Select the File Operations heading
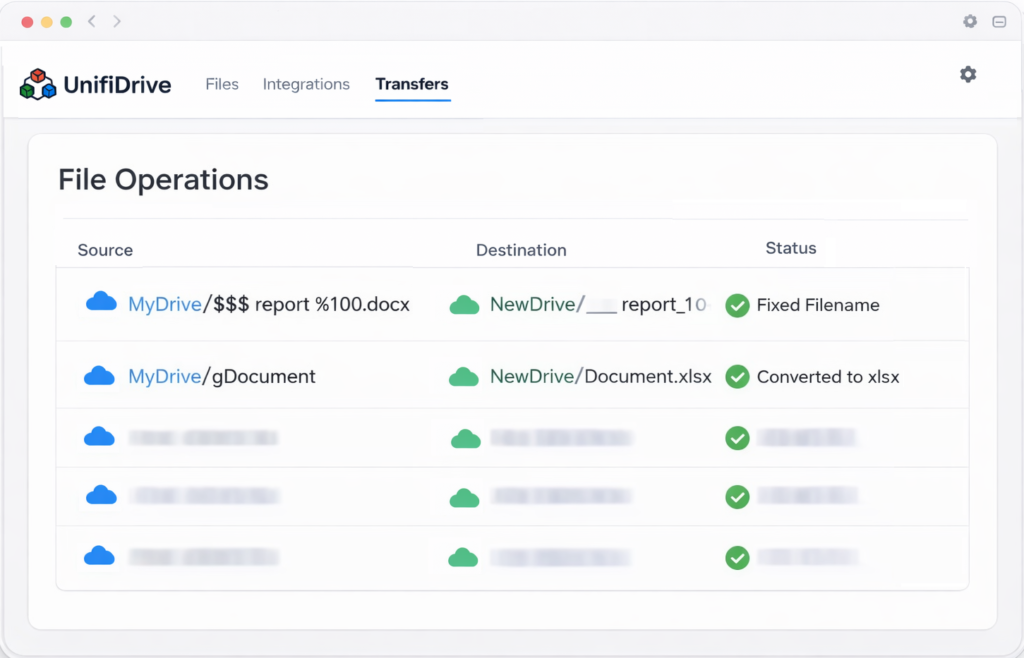1024x658 pixels. [163, 180]
